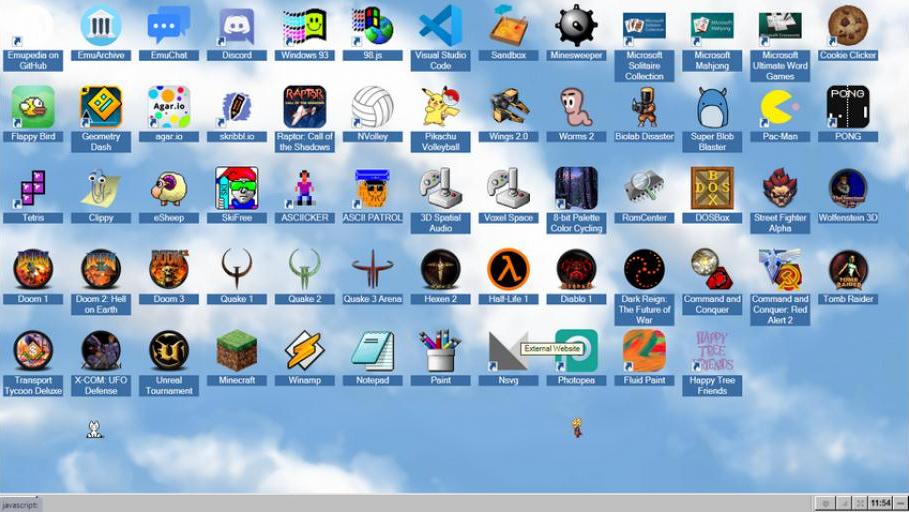Open the Discord shortcut
The height and width of the screenshot is (512, 909).
click(x=237, y=27)
